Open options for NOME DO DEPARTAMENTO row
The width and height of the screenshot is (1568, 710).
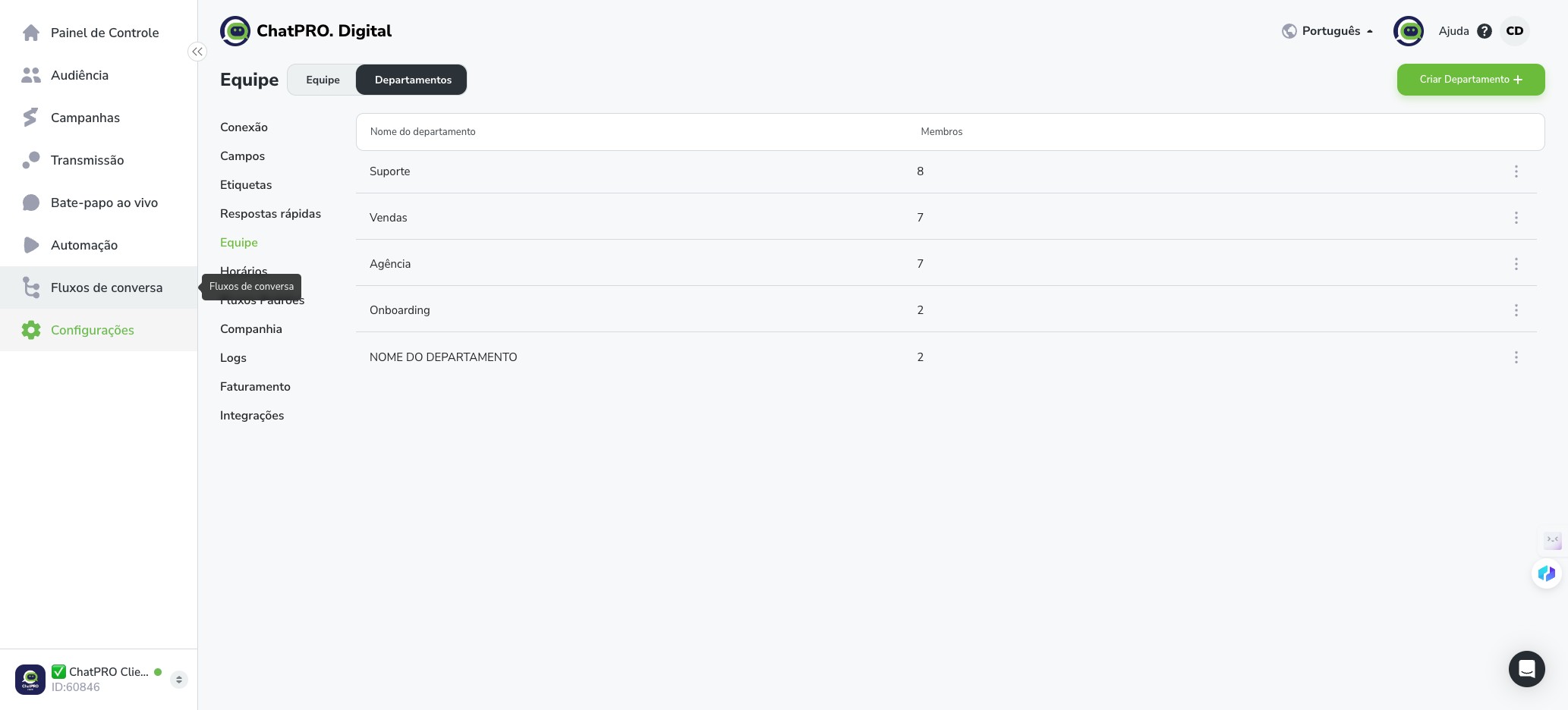(1516, 357)
